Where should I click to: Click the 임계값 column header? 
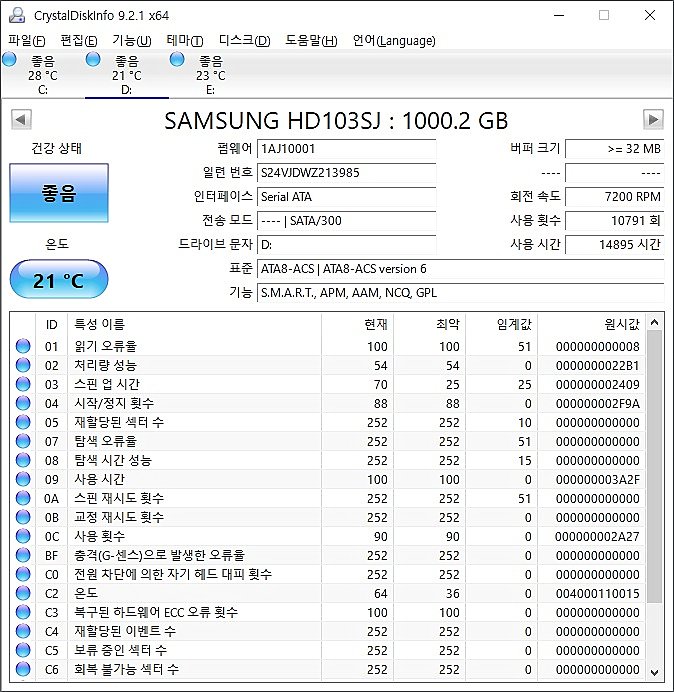click(x=501, y=324)
